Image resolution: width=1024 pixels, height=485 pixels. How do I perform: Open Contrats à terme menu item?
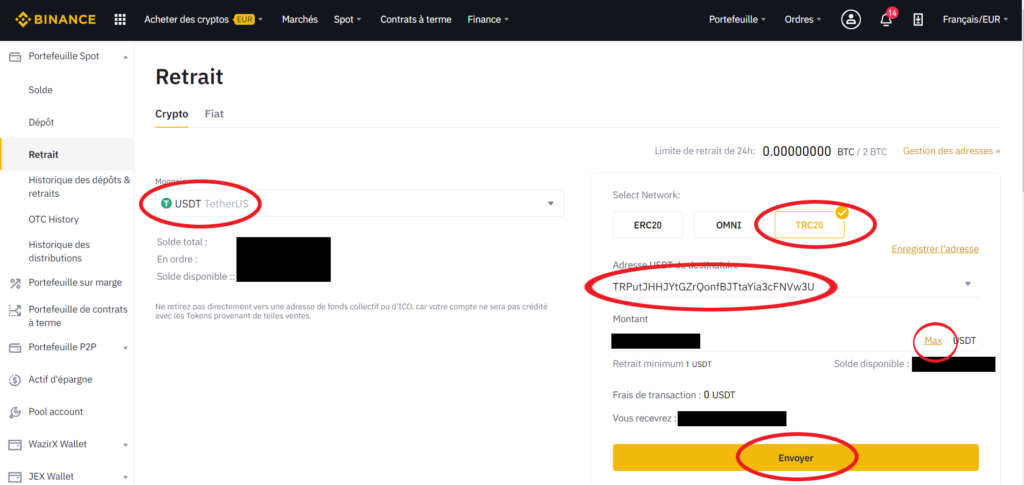[x=416, y=20]
